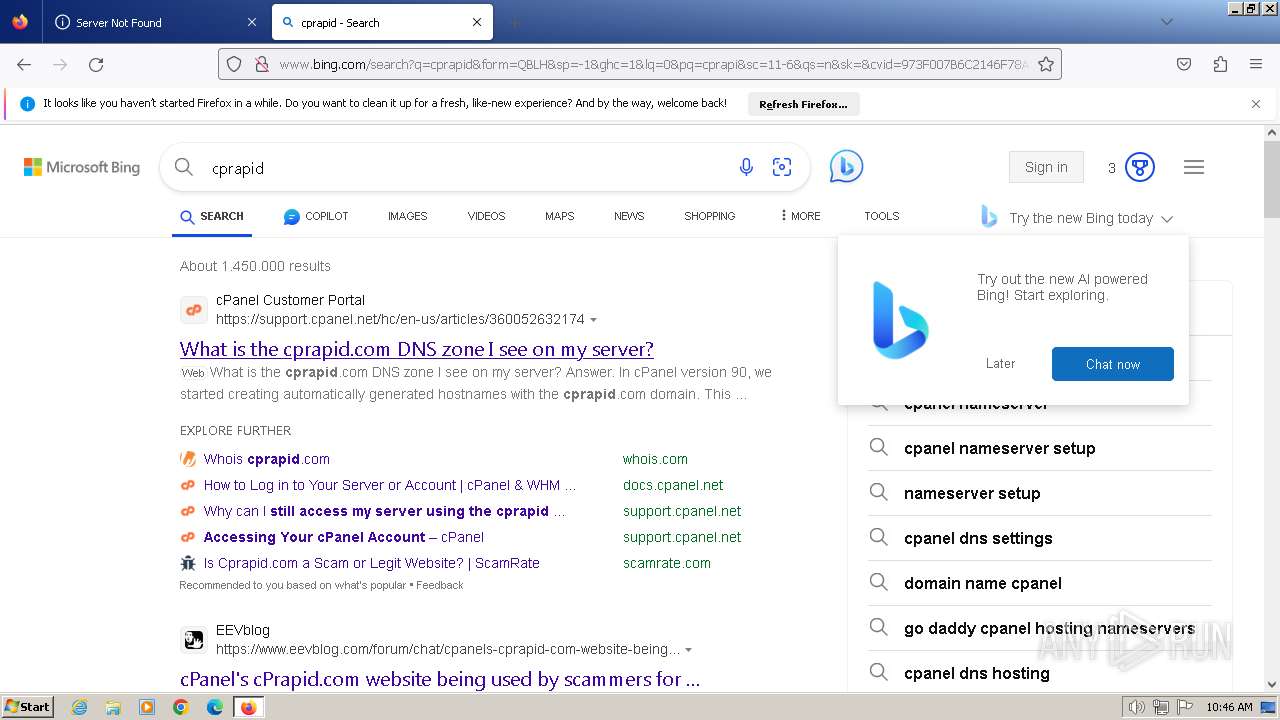This screenshot has height=720, width=1280.
Task: Click the shield tracking protection icon
Action: point(234,64)
